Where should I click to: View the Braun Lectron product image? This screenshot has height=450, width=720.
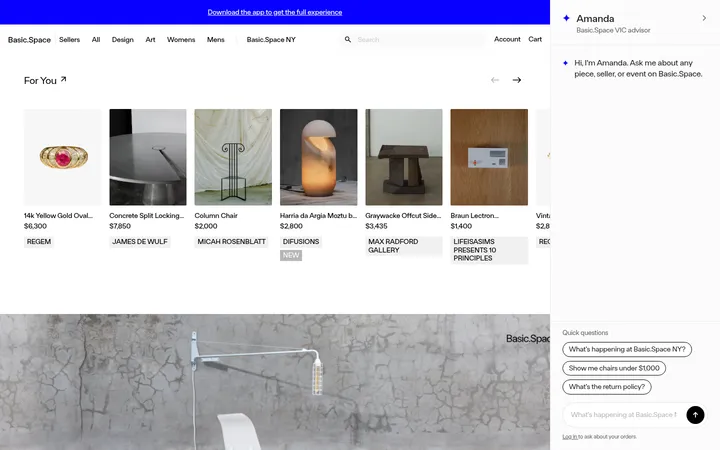[x=489, y=157]
